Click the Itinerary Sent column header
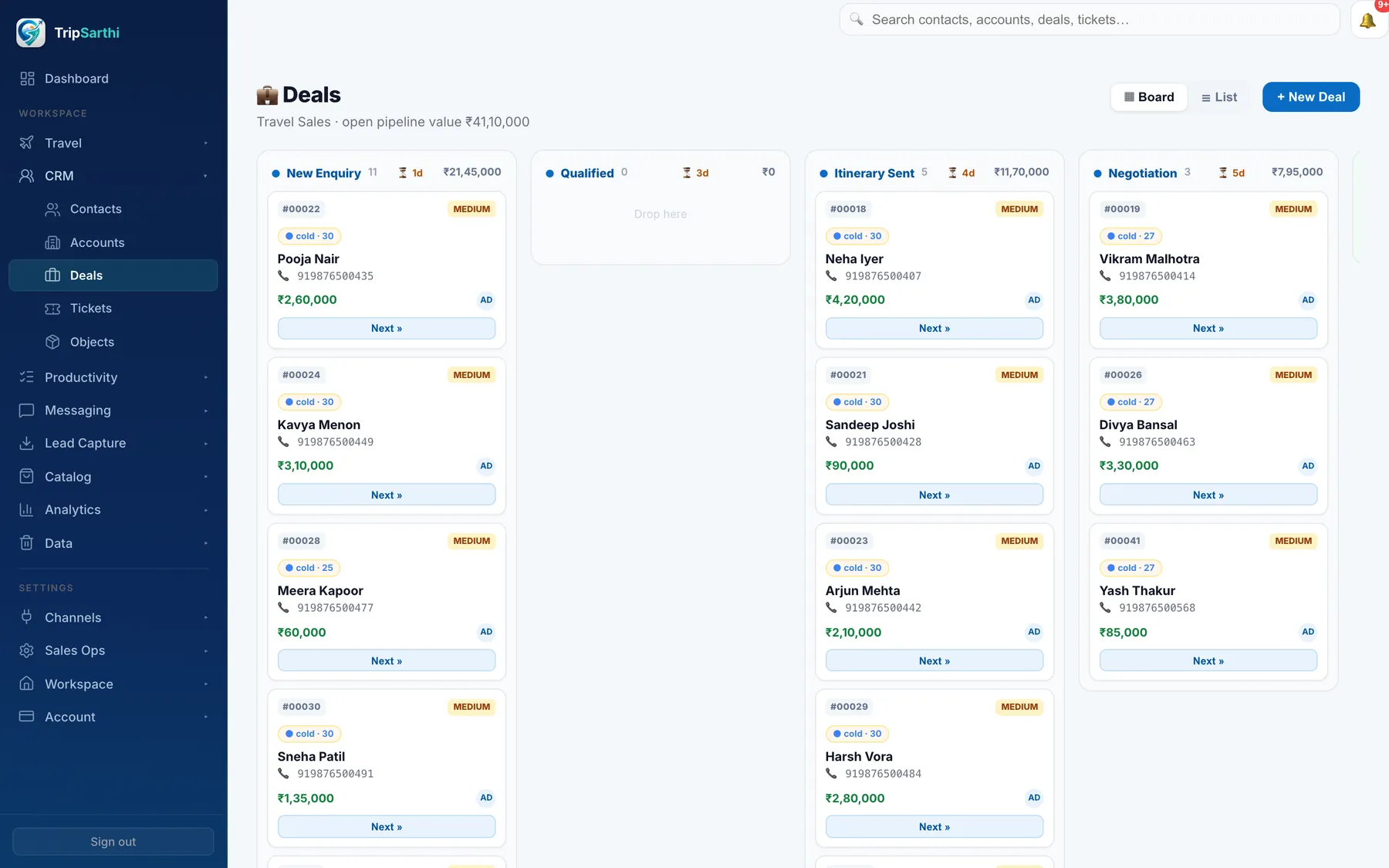This screenshot has width=1389, height=868. click(874, 174)
